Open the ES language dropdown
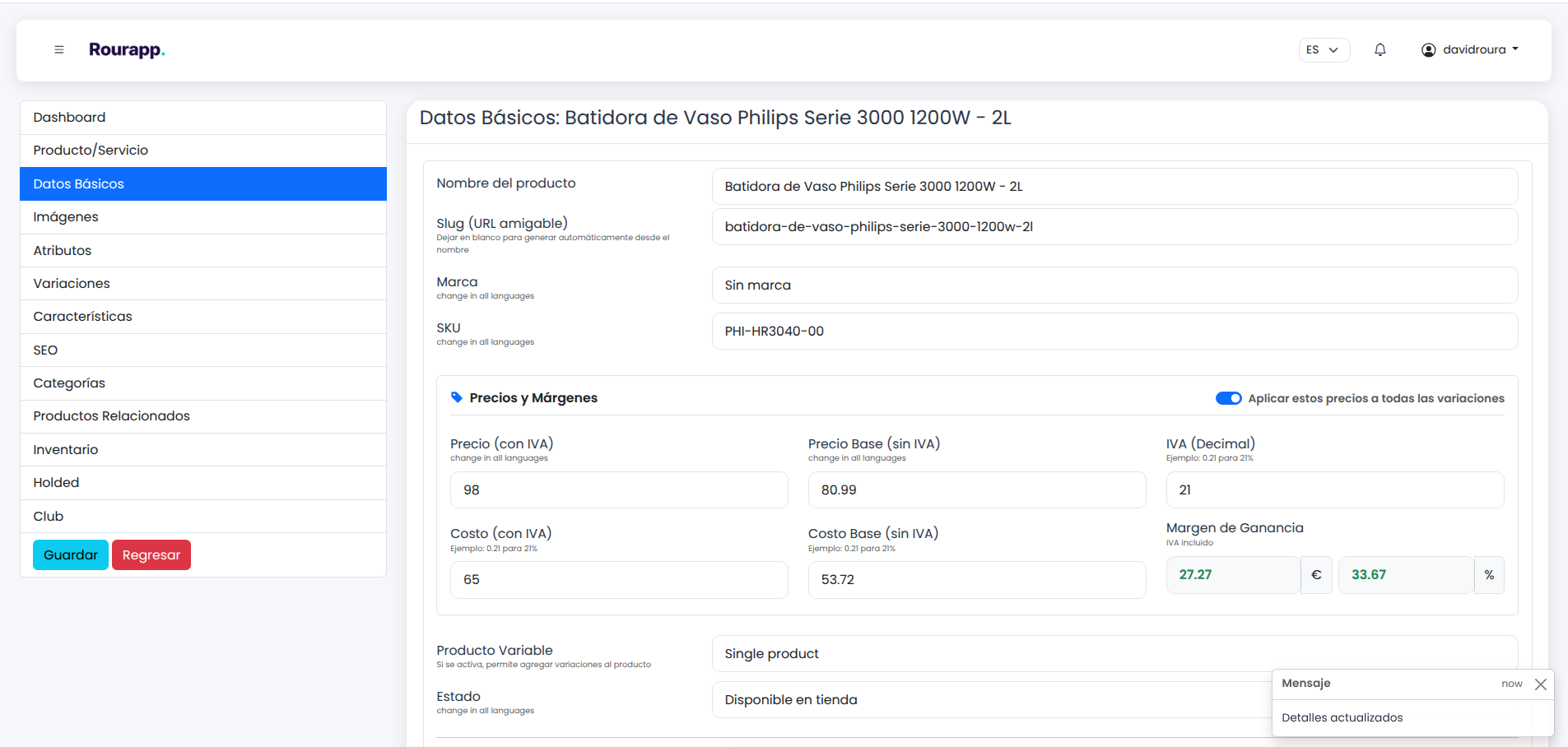Viewport: 1568px width, 747px height. 1324,50
